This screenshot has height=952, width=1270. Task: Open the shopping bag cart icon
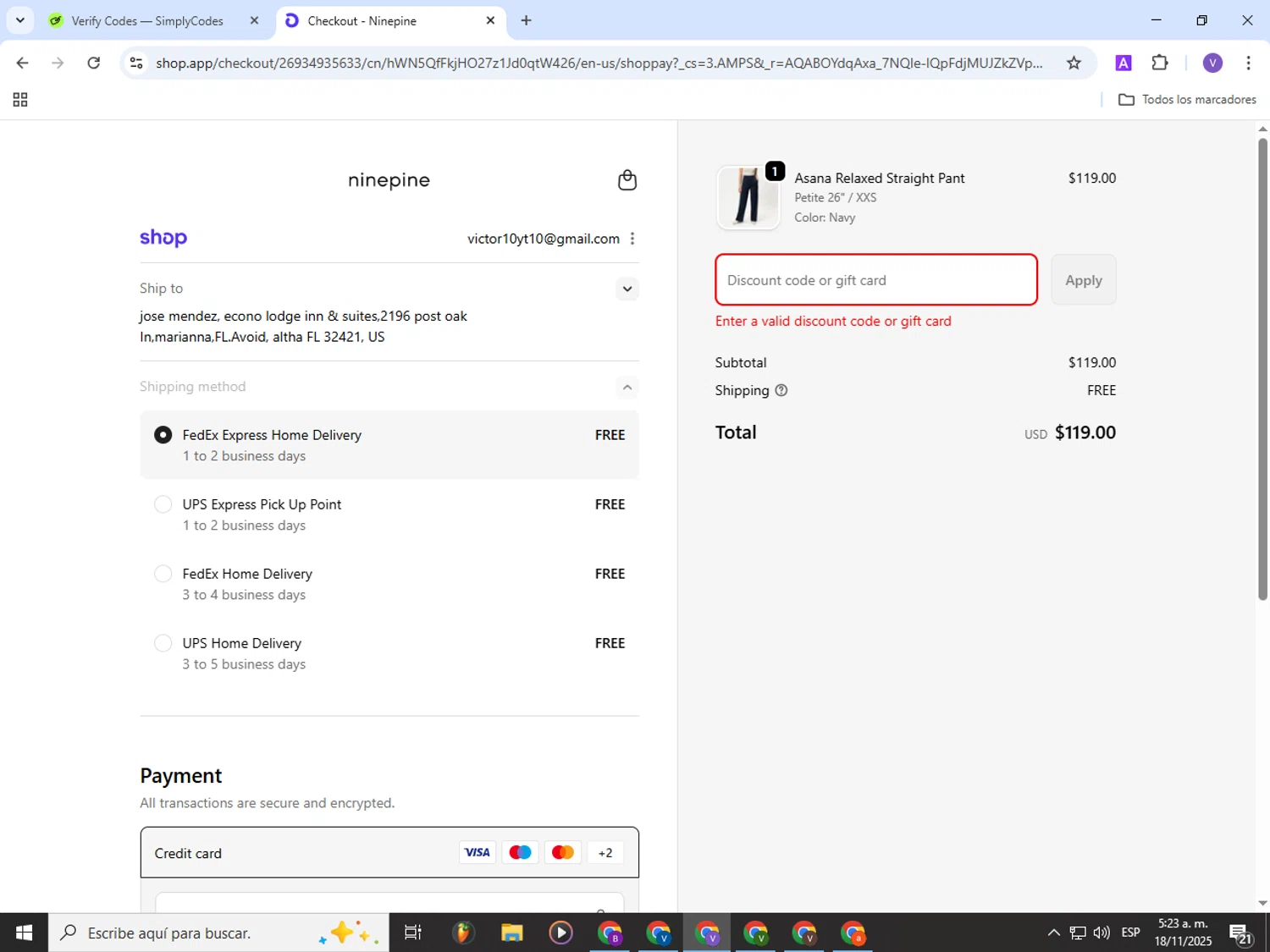627,180
